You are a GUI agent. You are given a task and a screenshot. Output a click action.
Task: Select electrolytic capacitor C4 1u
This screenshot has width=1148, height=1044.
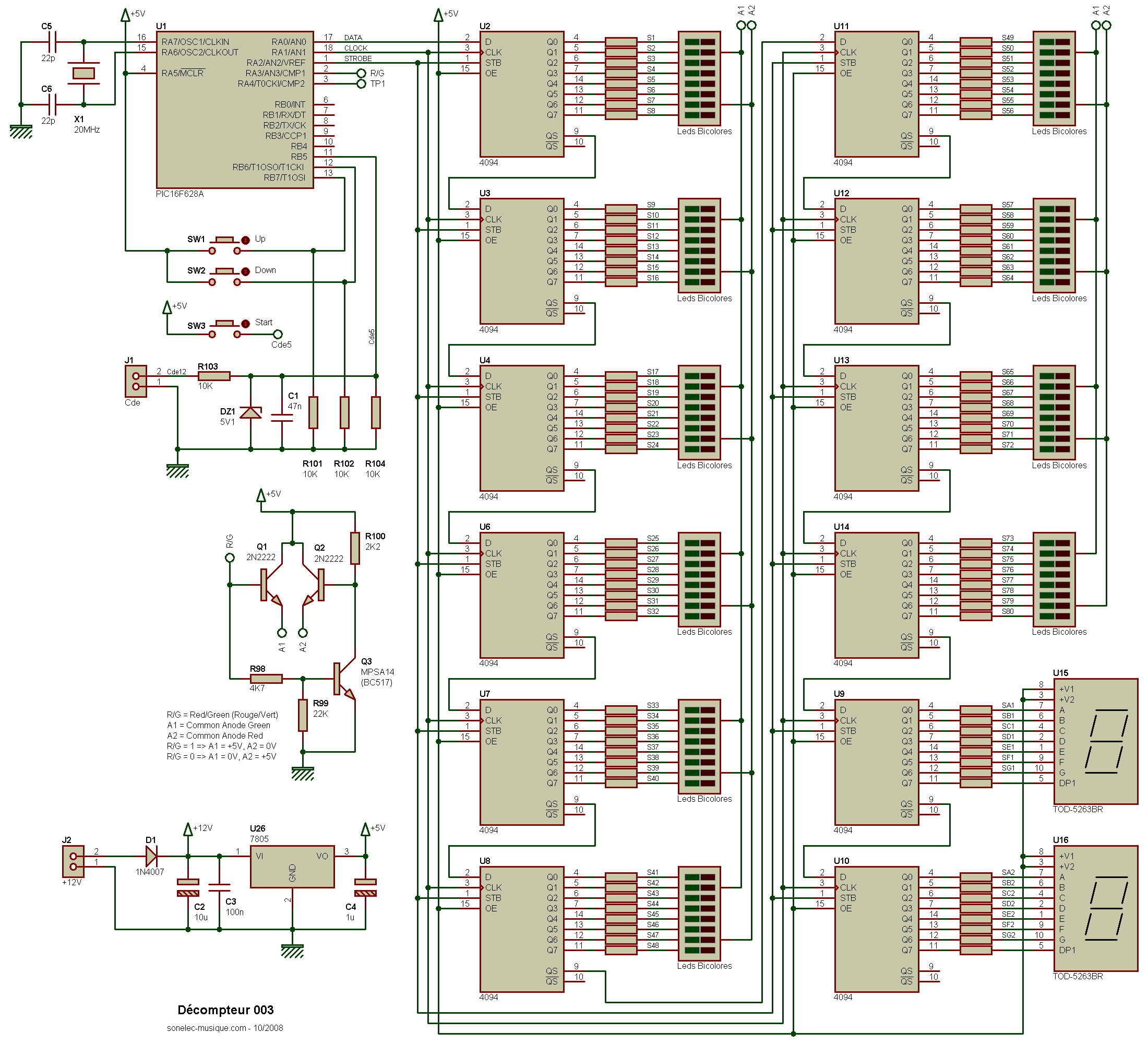pyautogui.click(x=366, y=887)
